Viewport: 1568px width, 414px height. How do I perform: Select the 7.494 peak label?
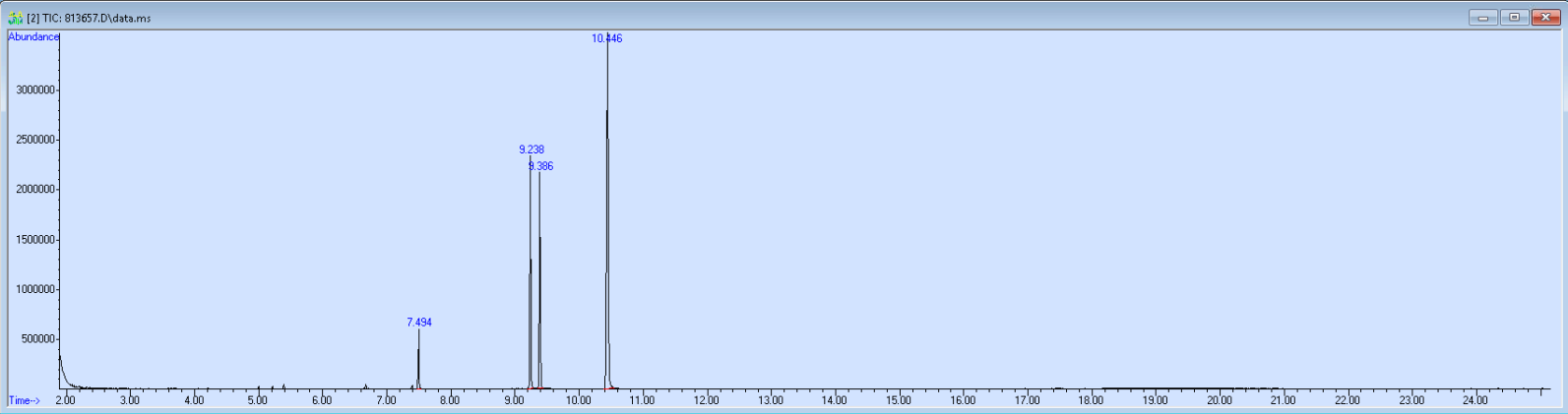point(419,323)
